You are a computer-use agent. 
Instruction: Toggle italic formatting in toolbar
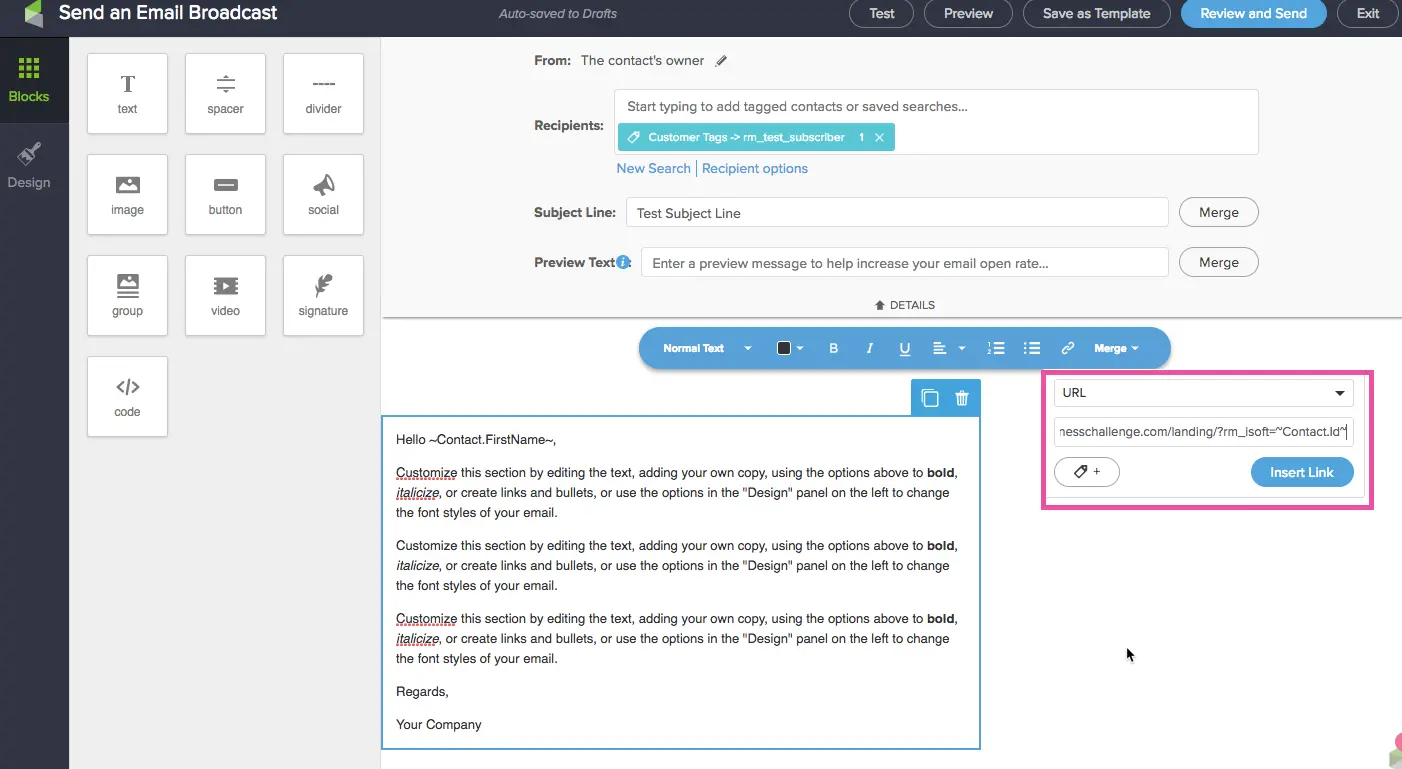pyautogui.click(x=869, y=348)
